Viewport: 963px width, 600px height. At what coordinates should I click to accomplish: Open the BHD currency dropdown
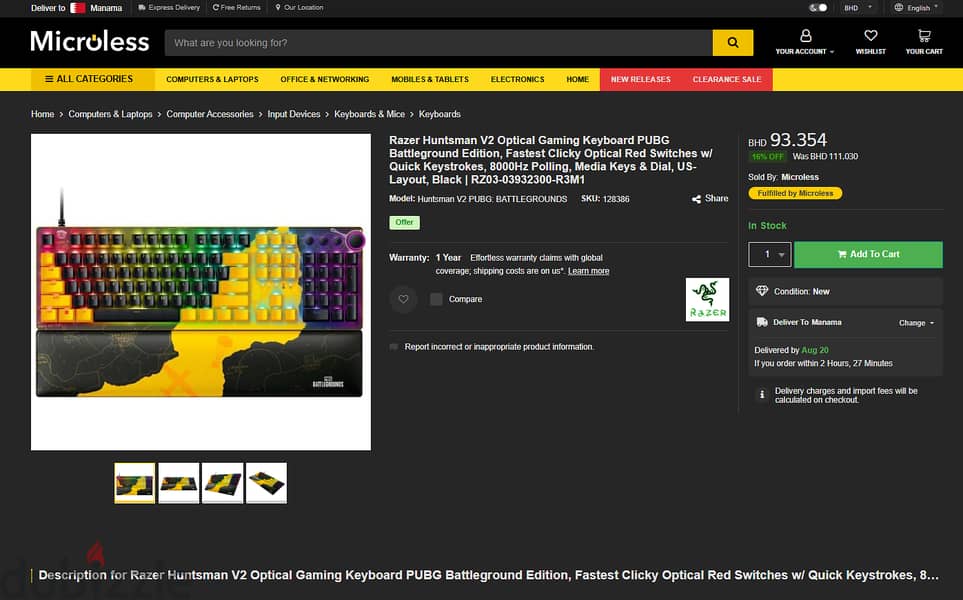(x=857, y=8)
